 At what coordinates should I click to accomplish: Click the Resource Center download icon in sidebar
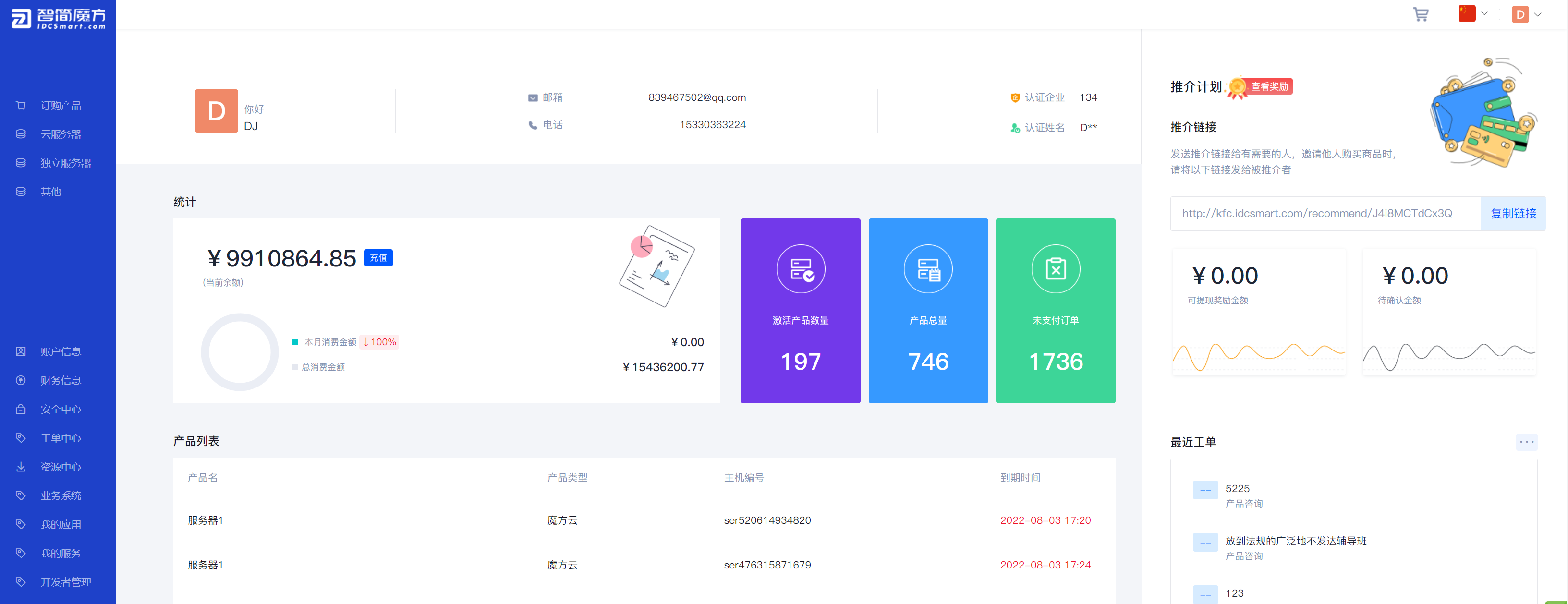pyautogui.click(x=21, y=467)
